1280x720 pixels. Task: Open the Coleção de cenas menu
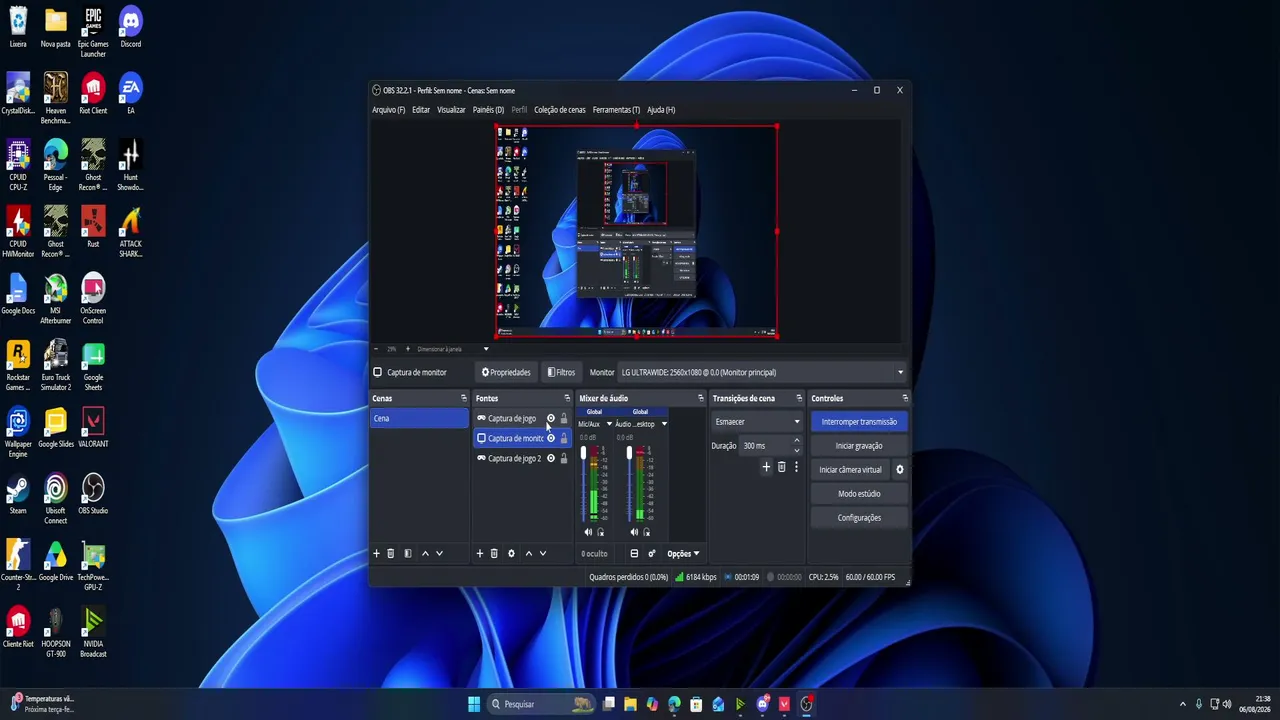click(560, 110)
